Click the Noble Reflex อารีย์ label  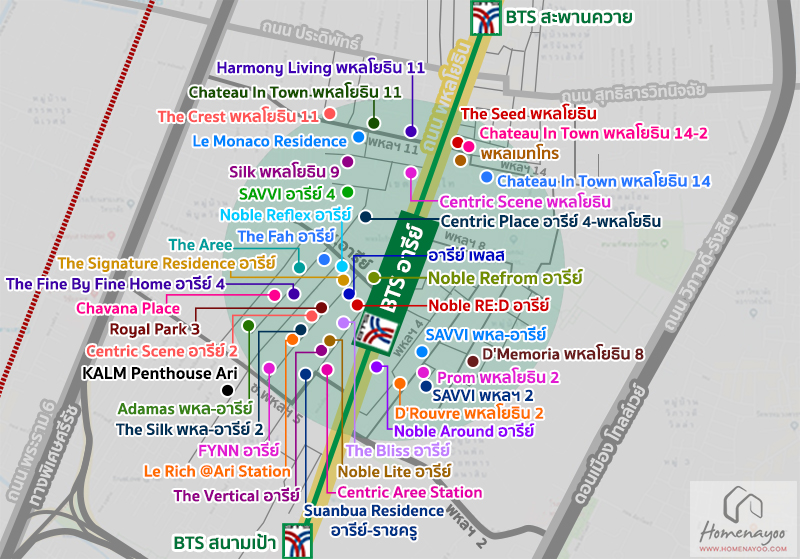[x=286, y=215]
